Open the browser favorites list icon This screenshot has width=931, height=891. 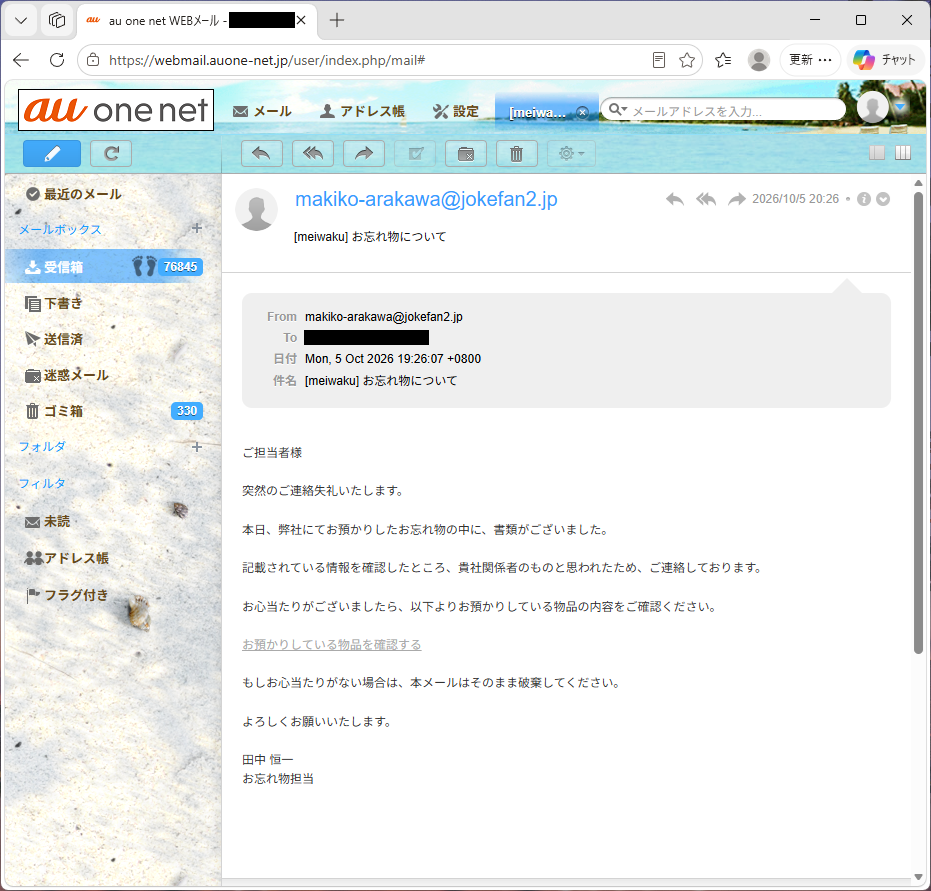(723, 60)
